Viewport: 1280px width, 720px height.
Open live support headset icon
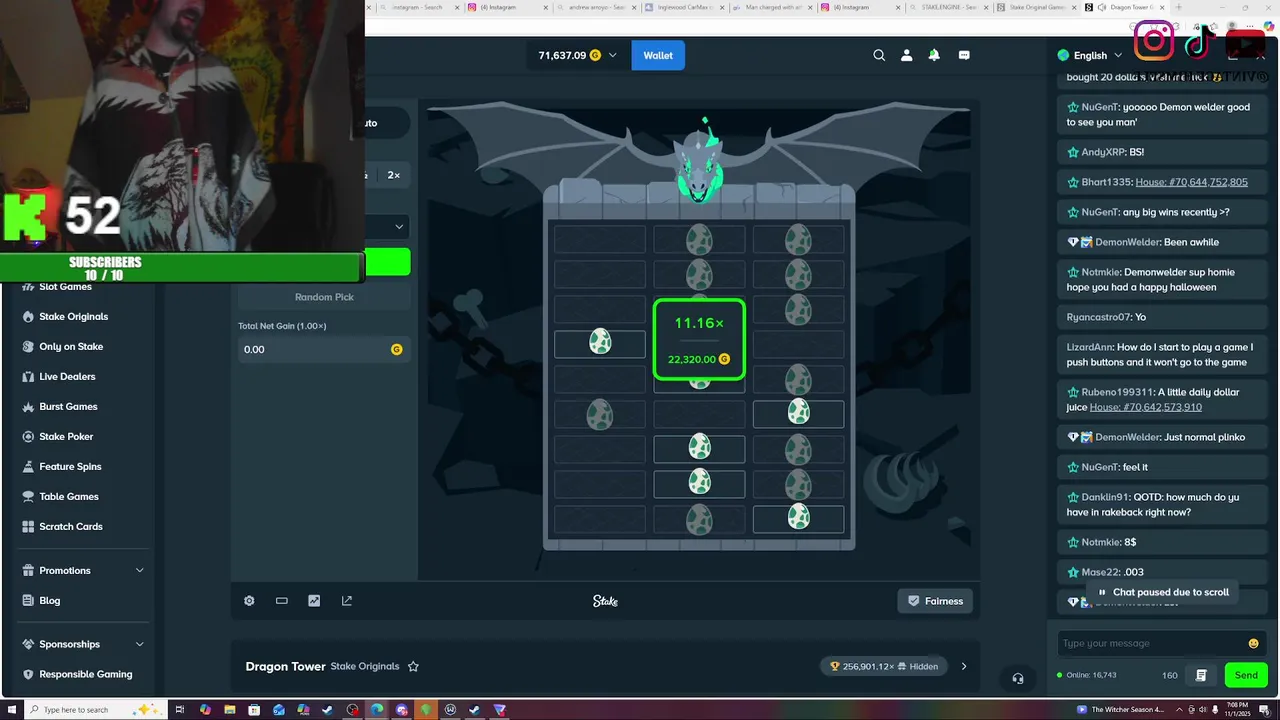tap(1018, 678)
